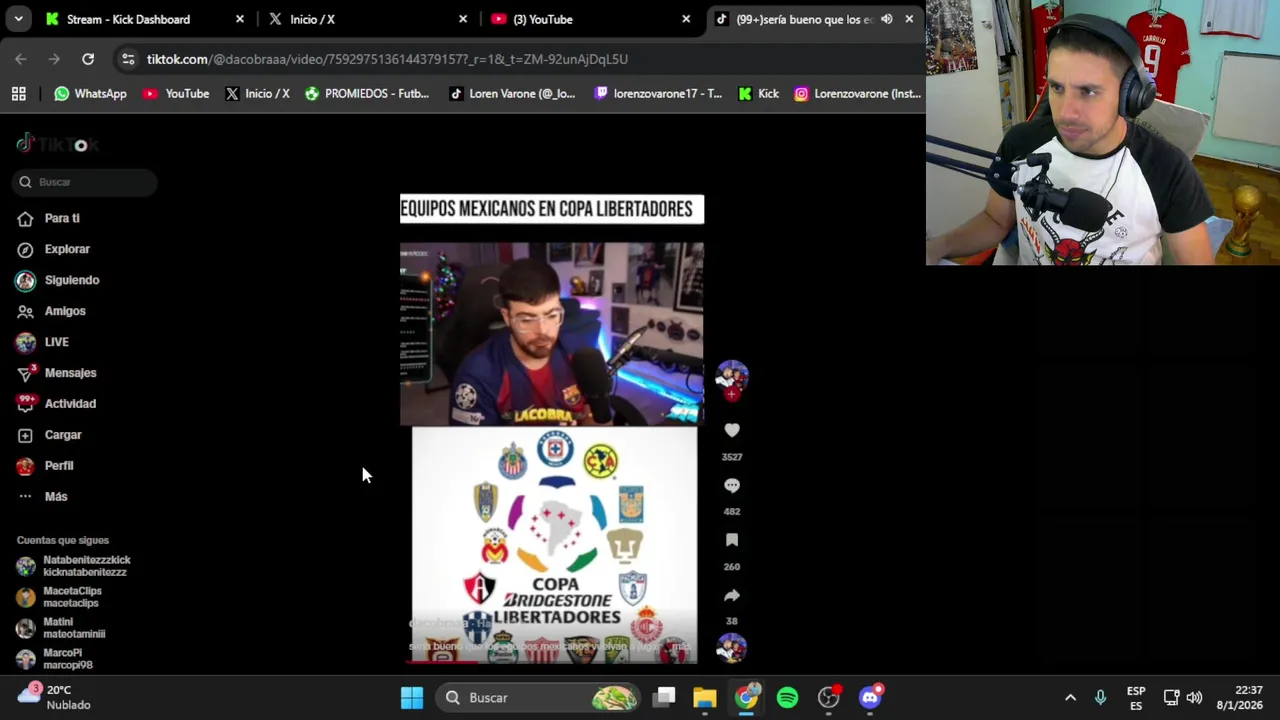Open the spinning sound disc avatar
This screenshot has height=720, width=1280.
click(732, 648)
